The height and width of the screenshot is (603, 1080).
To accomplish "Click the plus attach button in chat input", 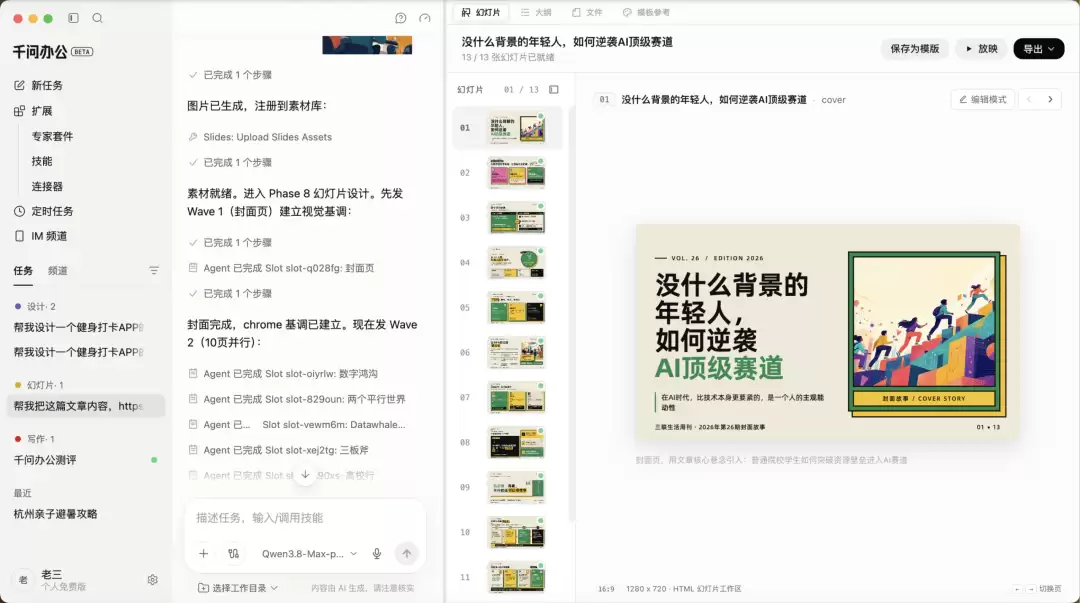I will (x=204, y=553).
